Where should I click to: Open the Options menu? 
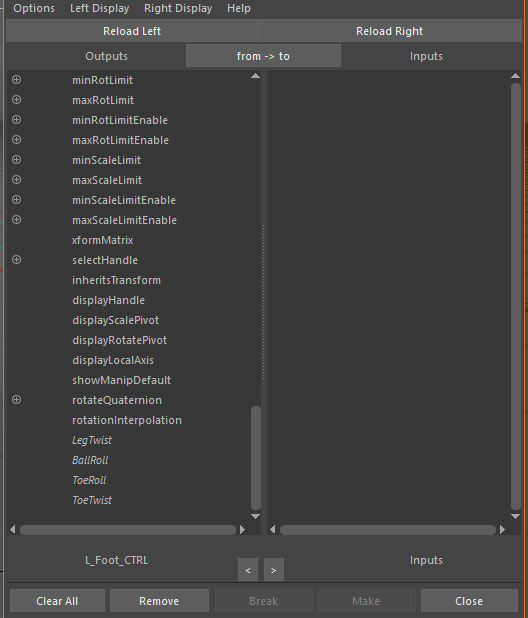click(x=34, y=8)
